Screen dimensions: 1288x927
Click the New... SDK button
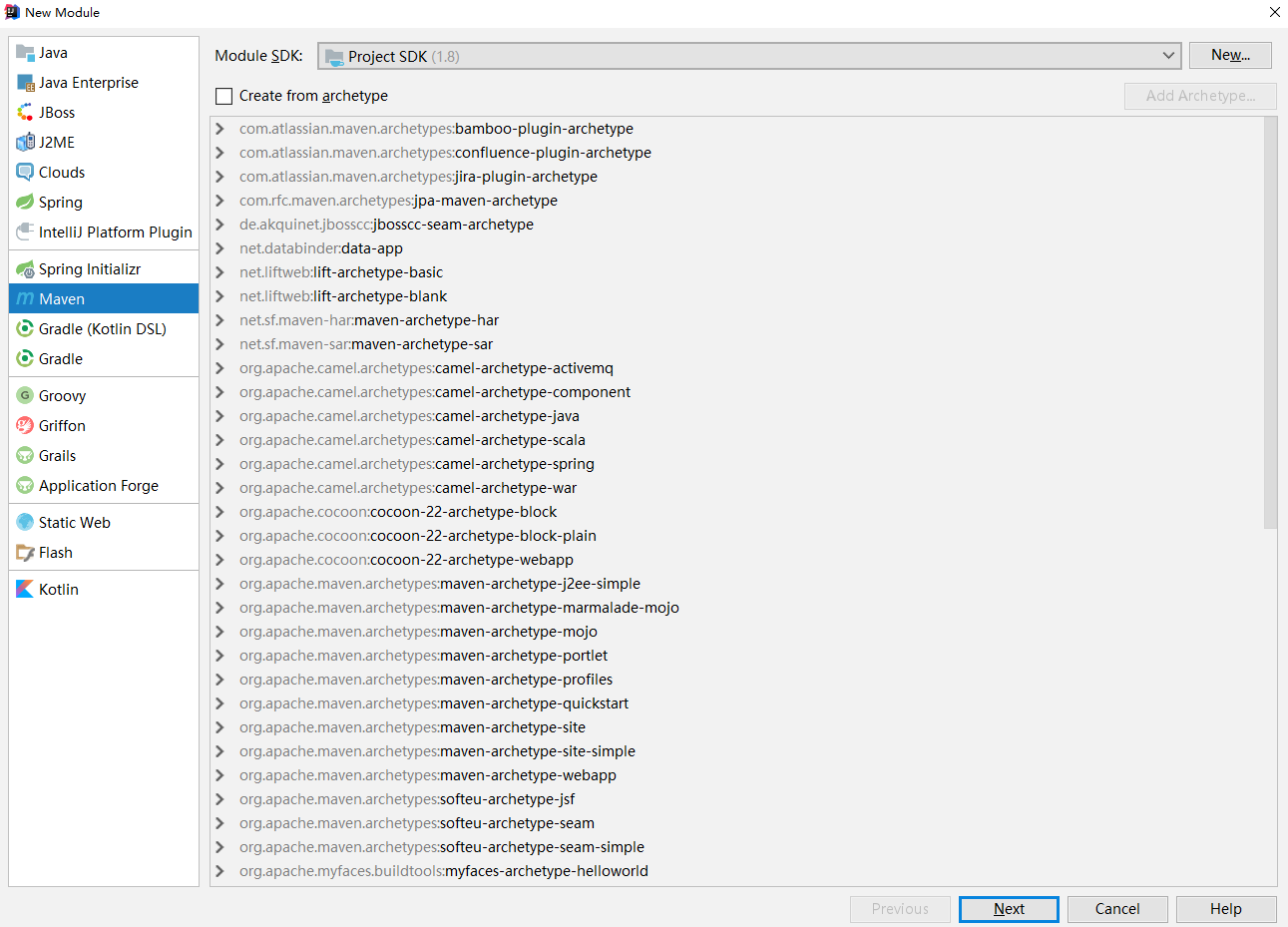pyautogui.click(x=1230, y=55)
